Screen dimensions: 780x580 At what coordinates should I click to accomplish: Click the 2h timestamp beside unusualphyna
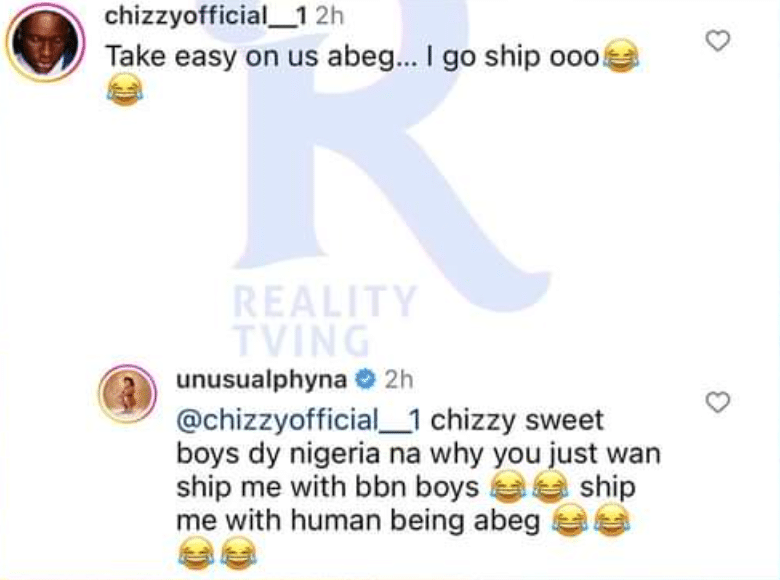tap(399, 380)
